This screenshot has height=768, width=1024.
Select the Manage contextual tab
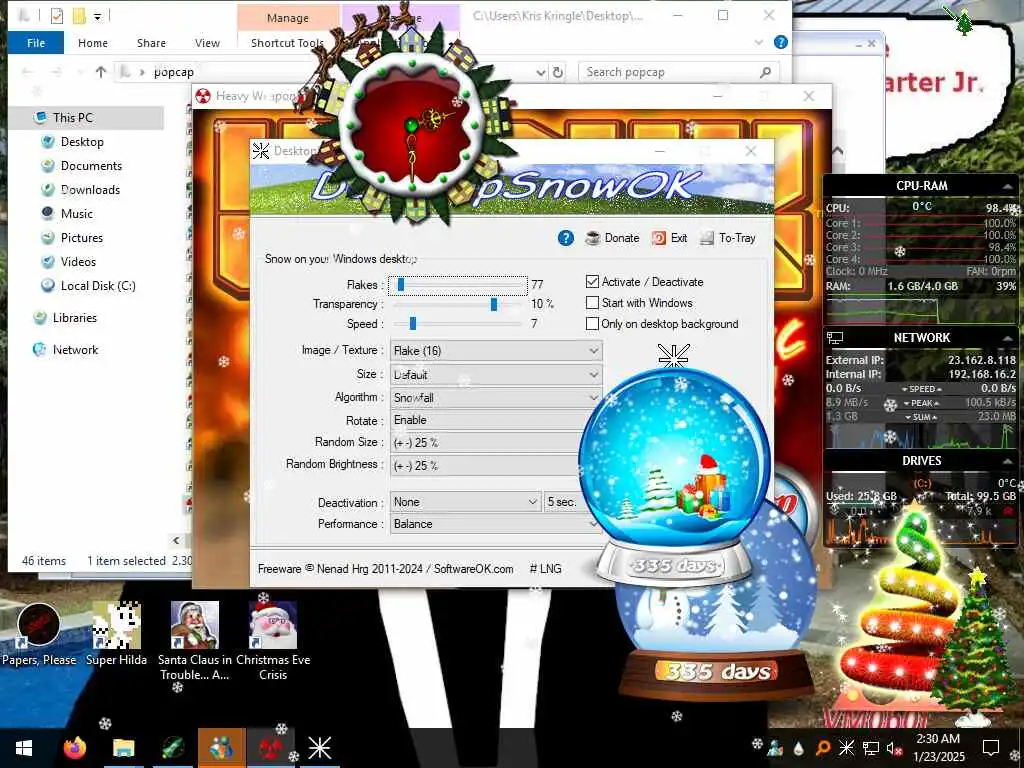tap(288, 18)
